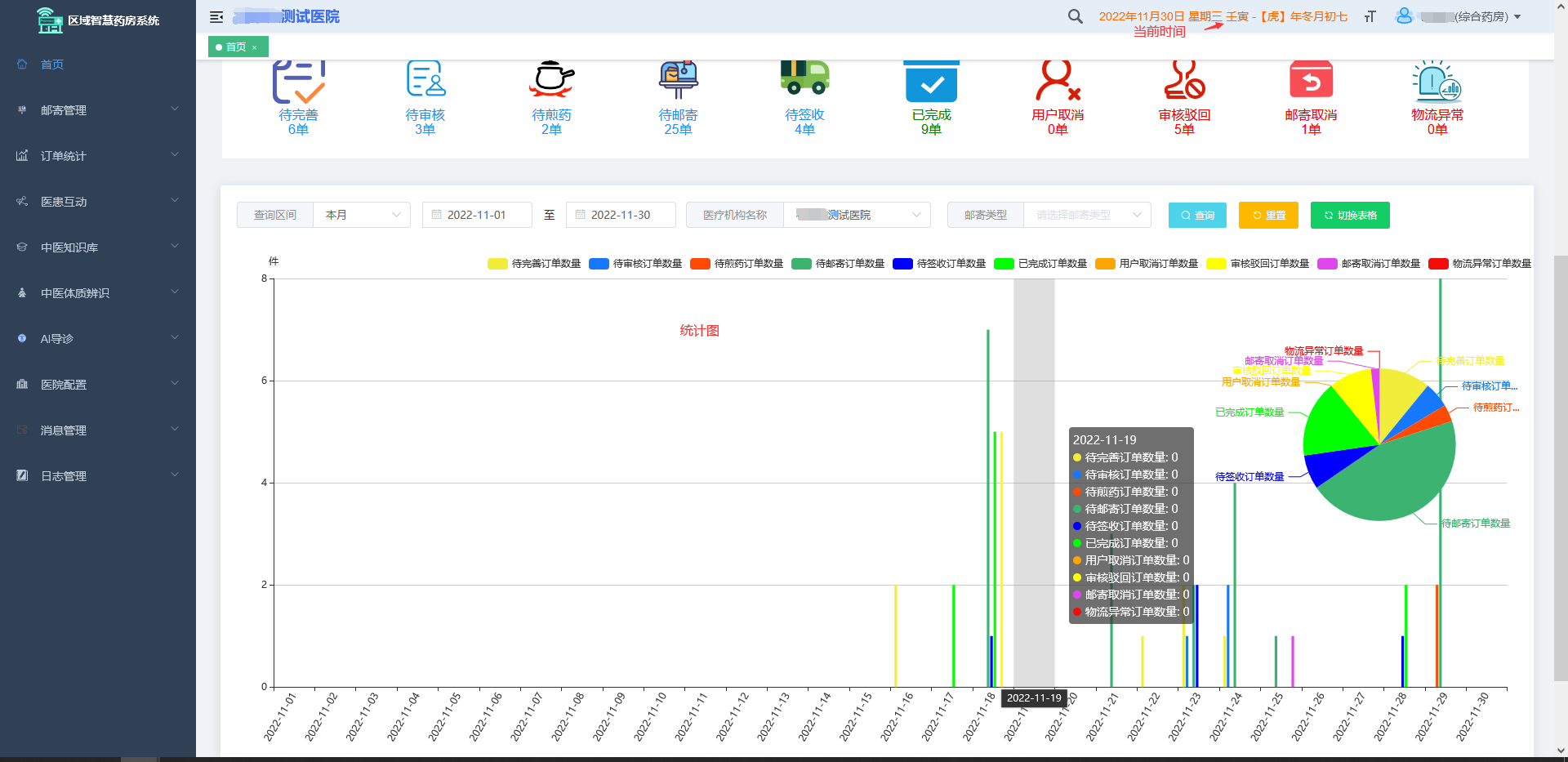Expand the 日志管理 menu chevron

point(174,475)
